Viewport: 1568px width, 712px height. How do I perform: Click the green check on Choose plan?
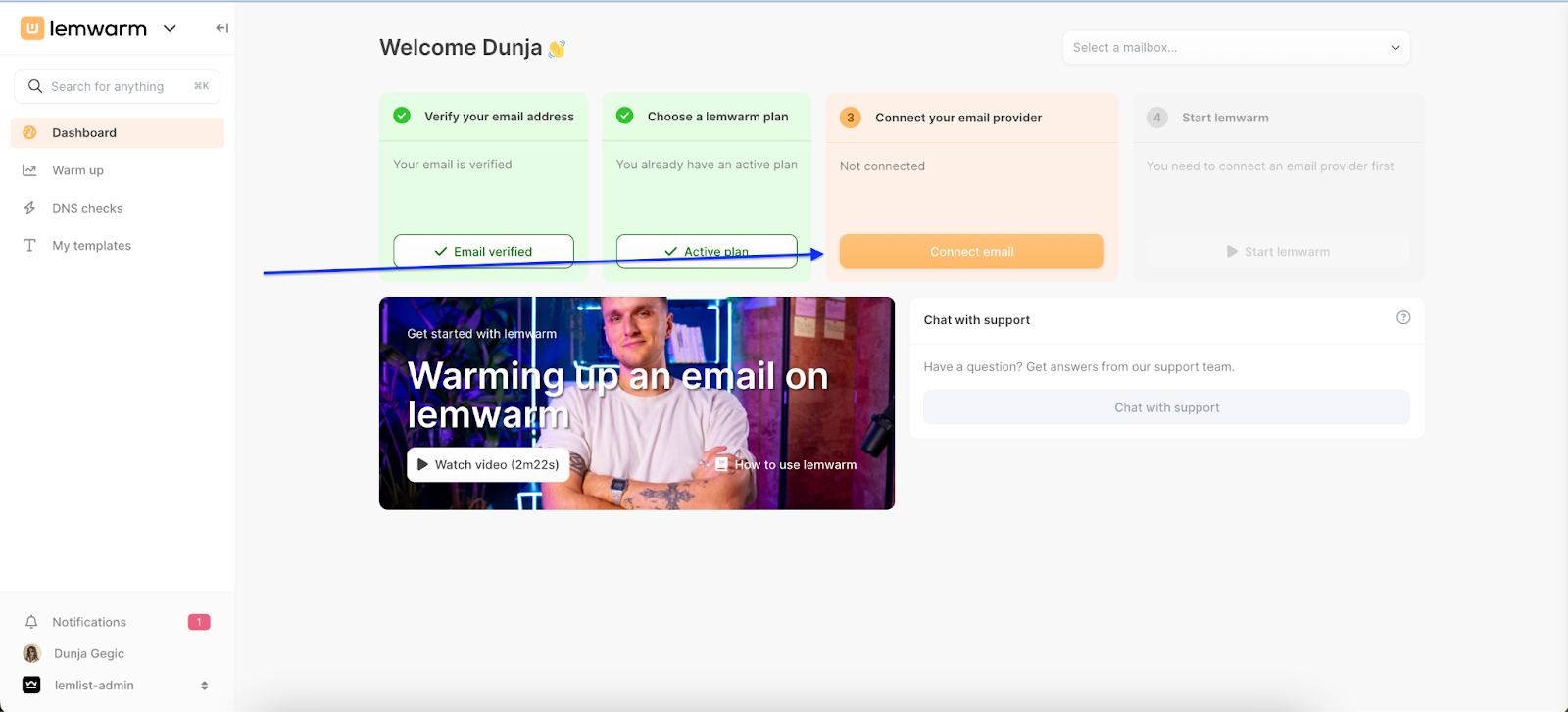[624, 116]
